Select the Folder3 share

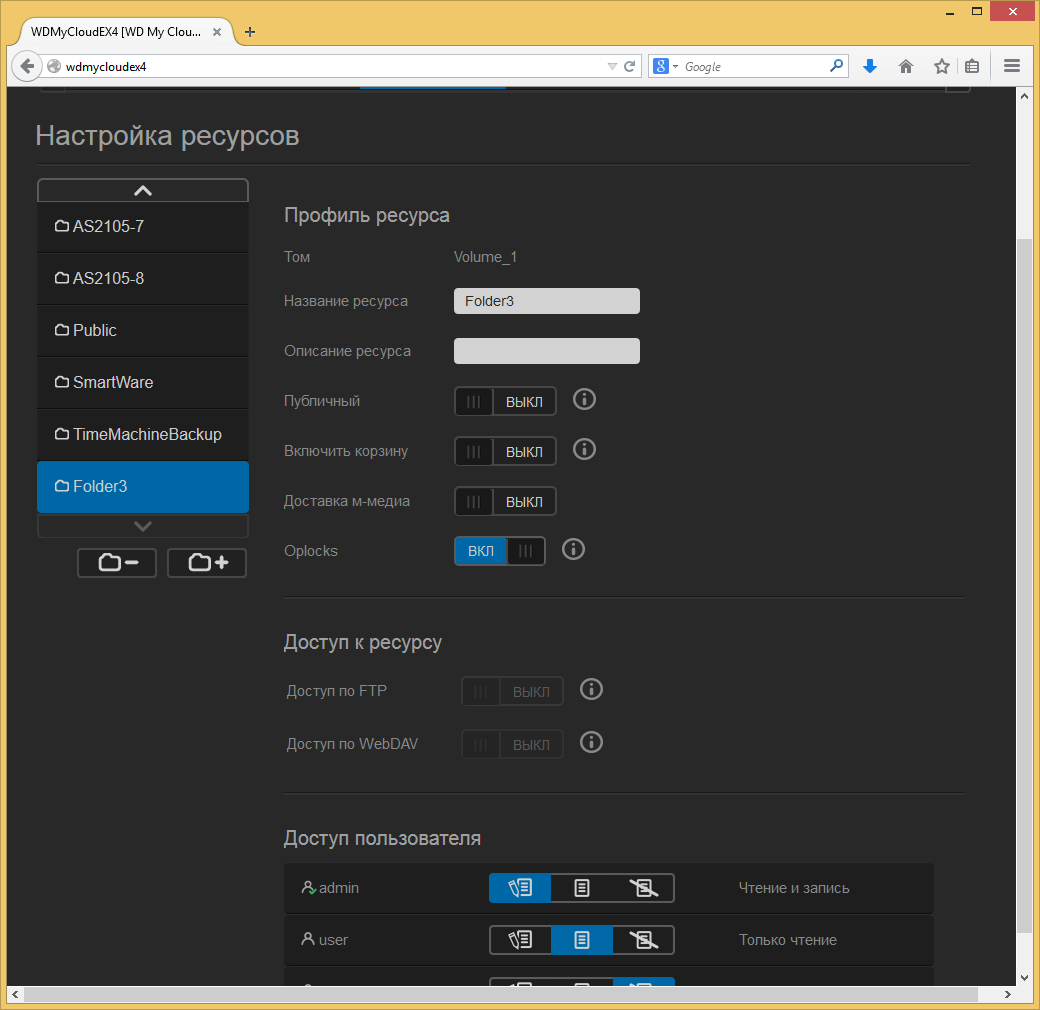[143, 486]
